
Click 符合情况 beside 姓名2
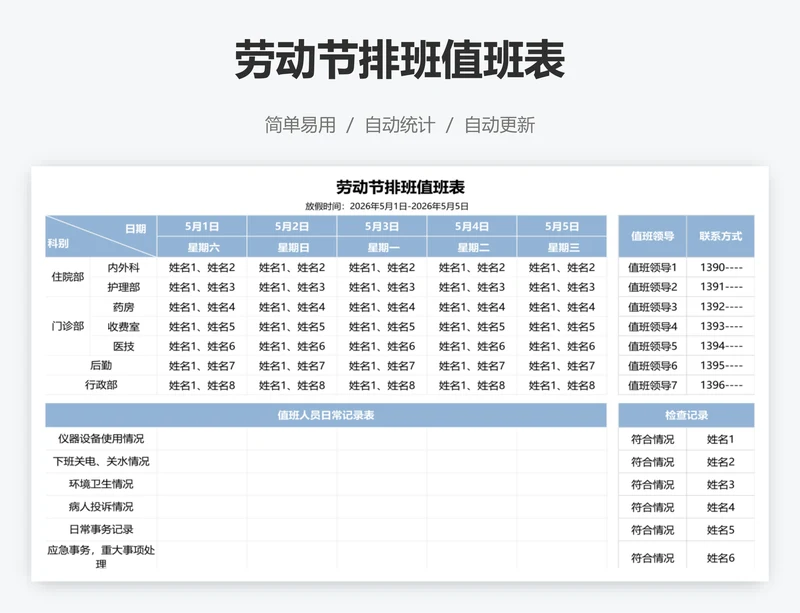(653, 462)
